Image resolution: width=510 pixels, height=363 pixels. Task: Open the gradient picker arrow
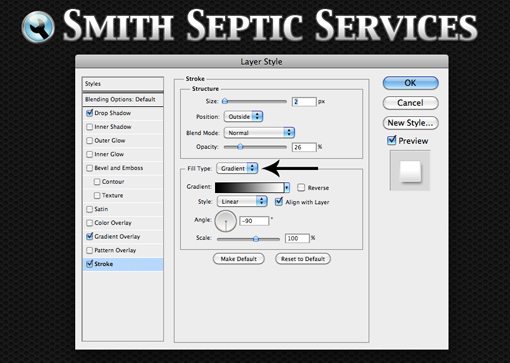[287, 188]
